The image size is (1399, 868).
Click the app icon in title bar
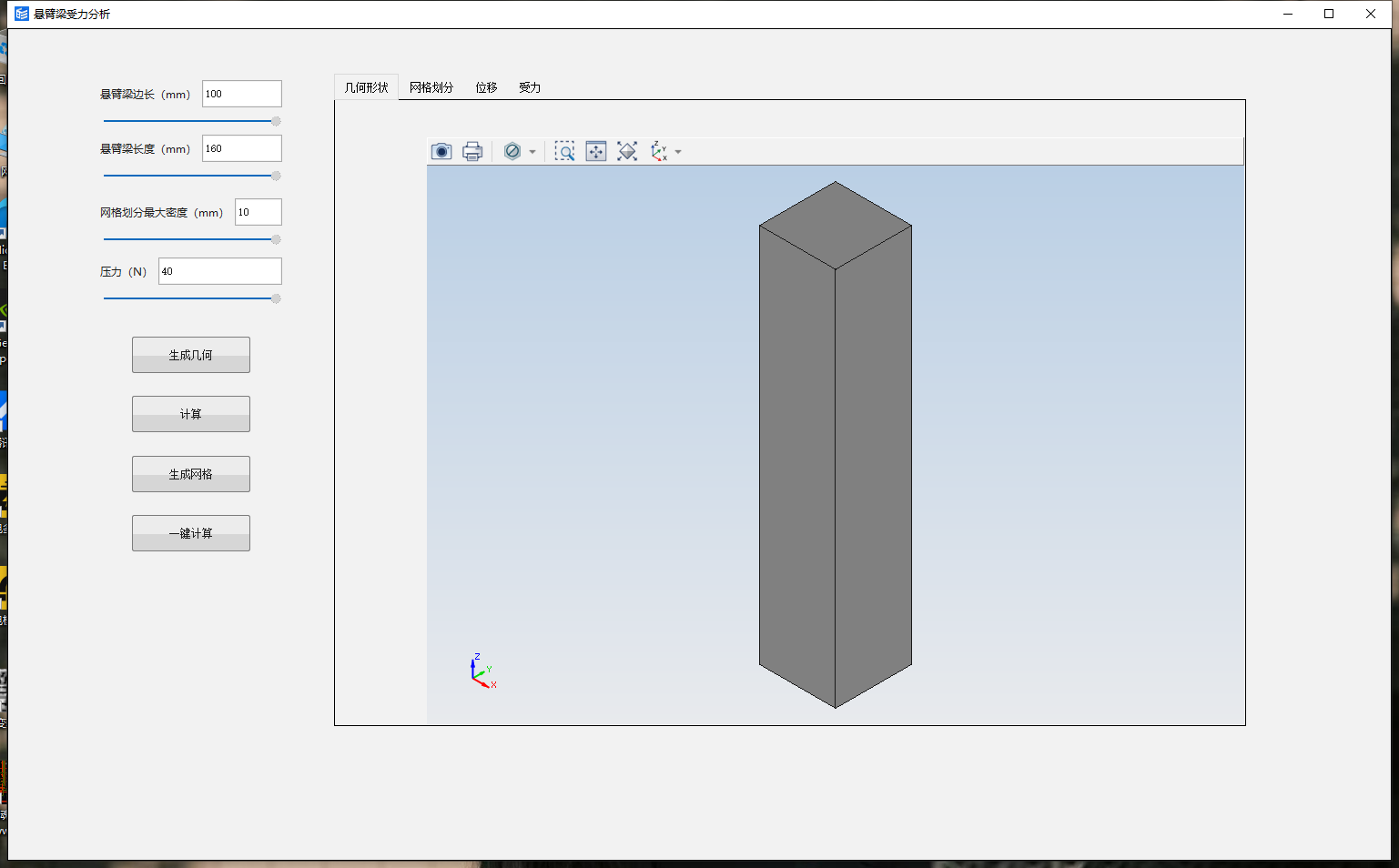22,14
